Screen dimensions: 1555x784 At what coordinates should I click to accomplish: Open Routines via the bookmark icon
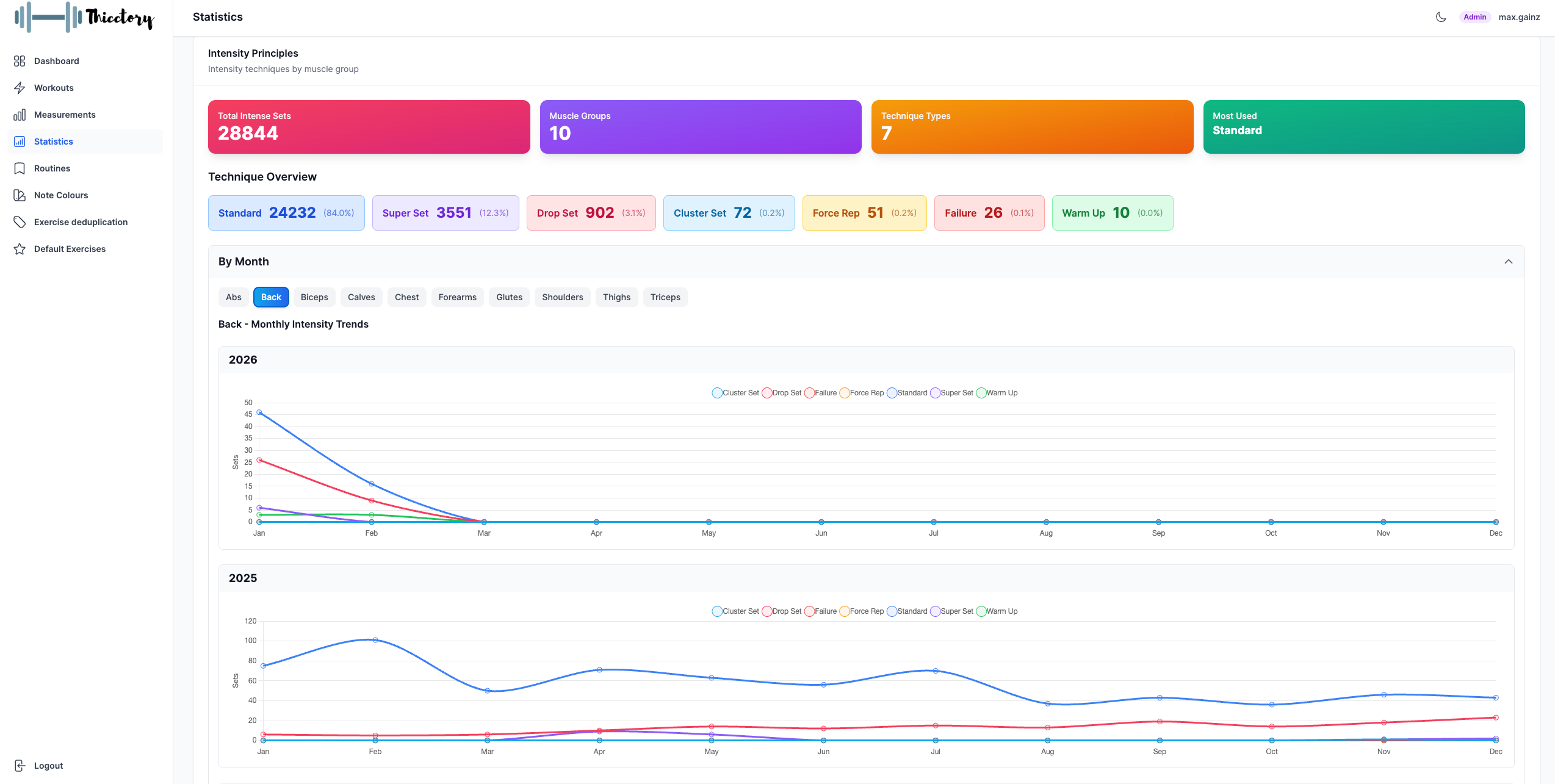coord(20,168)
